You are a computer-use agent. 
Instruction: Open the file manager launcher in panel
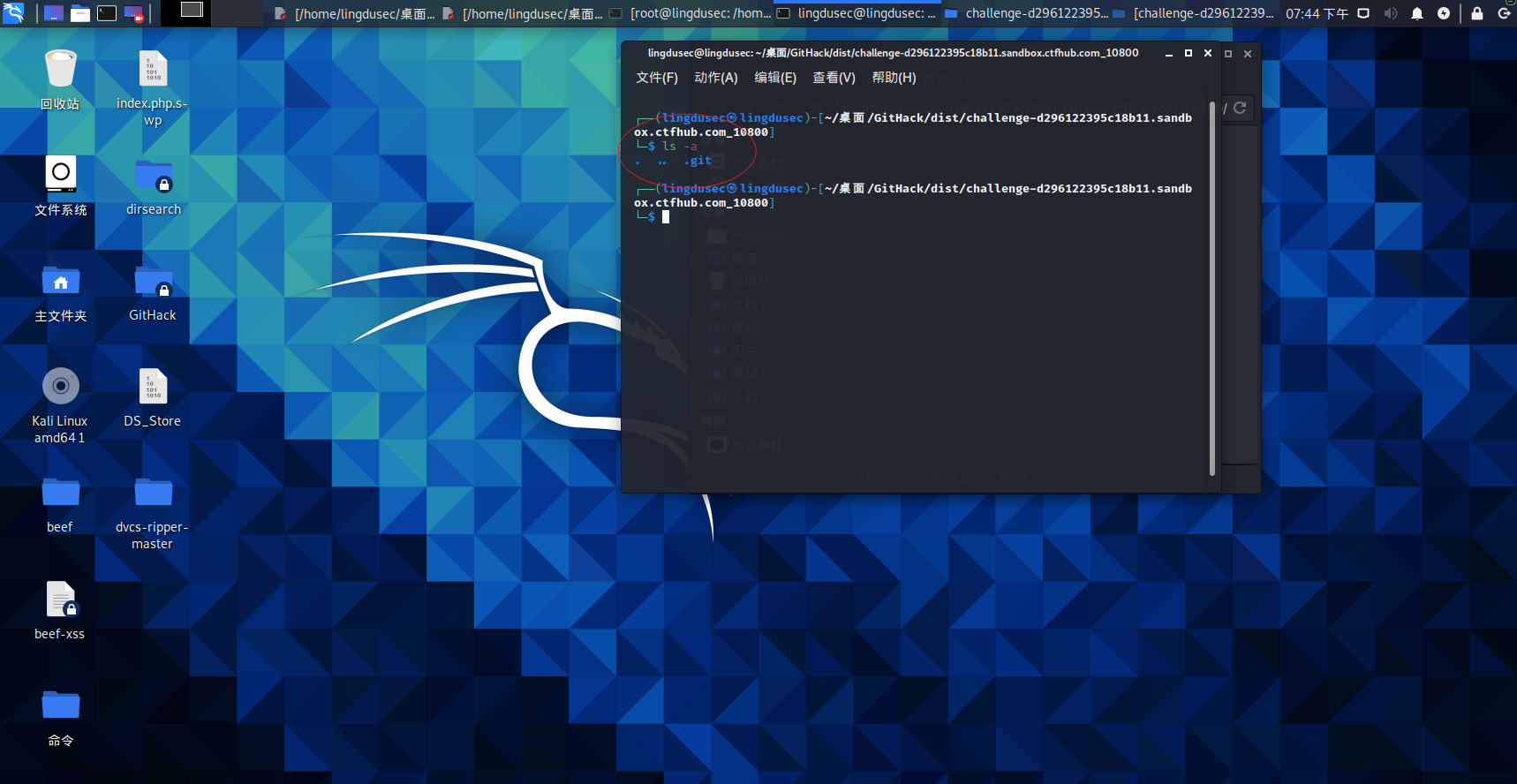80,13
